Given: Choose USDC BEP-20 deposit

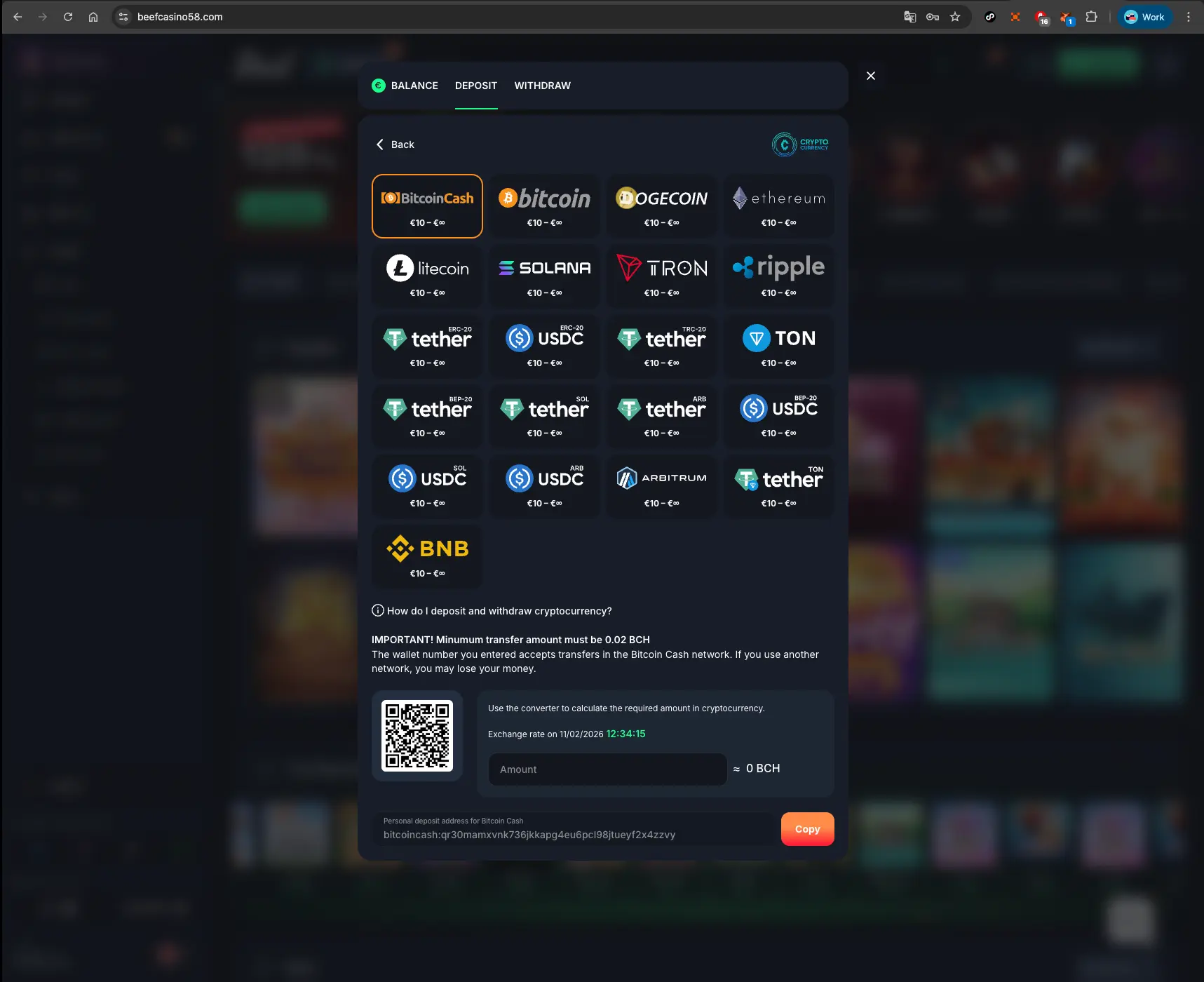Looking at the screenshot, I should click(778, 417).
